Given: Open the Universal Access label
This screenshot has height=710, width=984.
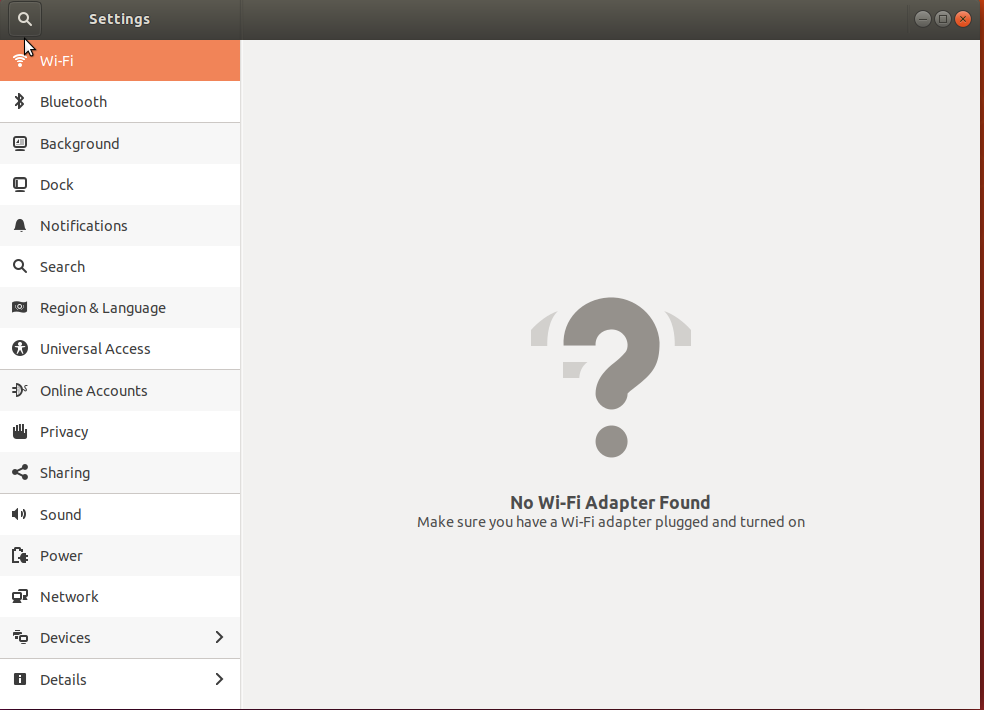Looking at the screenshot, I should [95, 349].
